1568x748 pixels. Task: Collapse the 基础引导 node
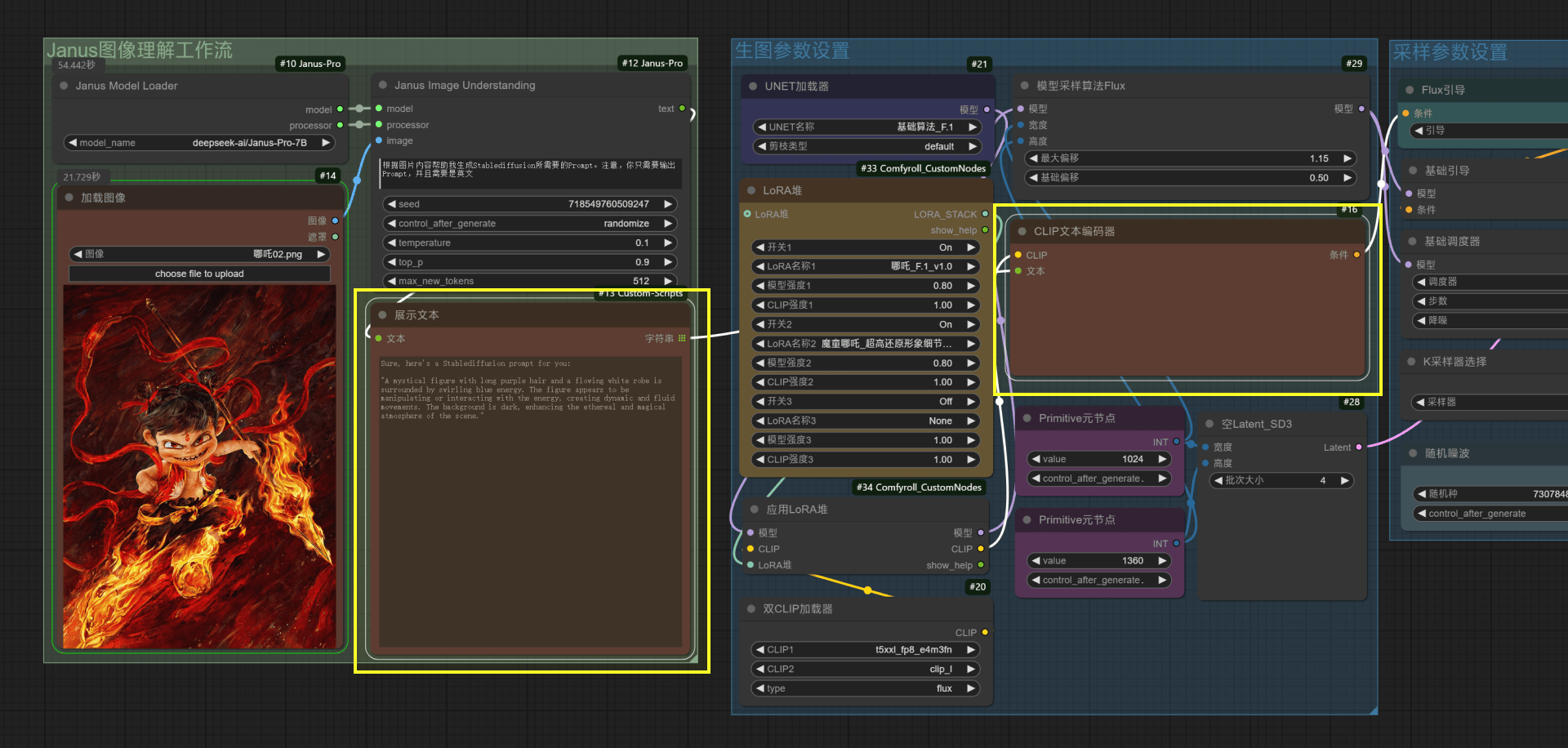[1413, 171]
